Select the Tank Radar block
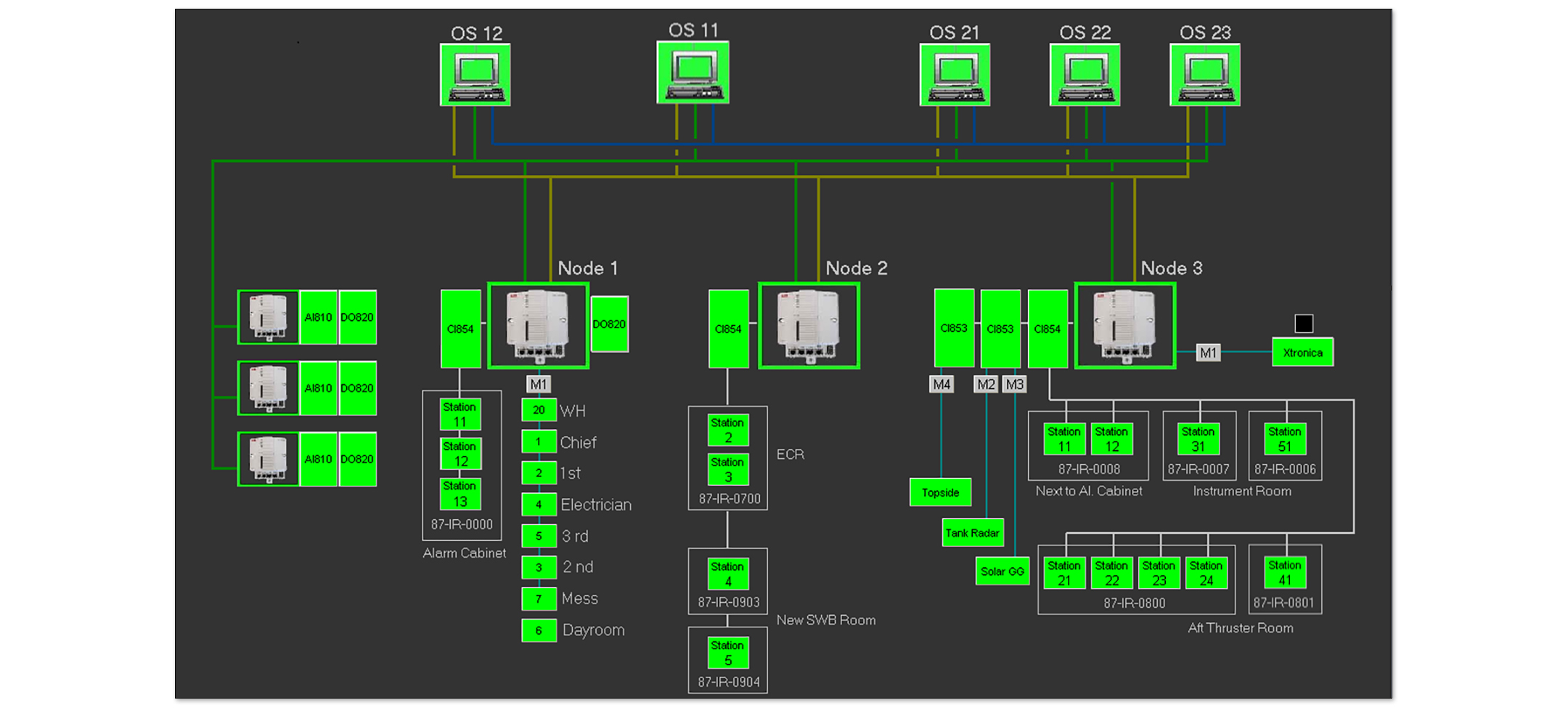 pyautogui.click(x=972, y=533)
